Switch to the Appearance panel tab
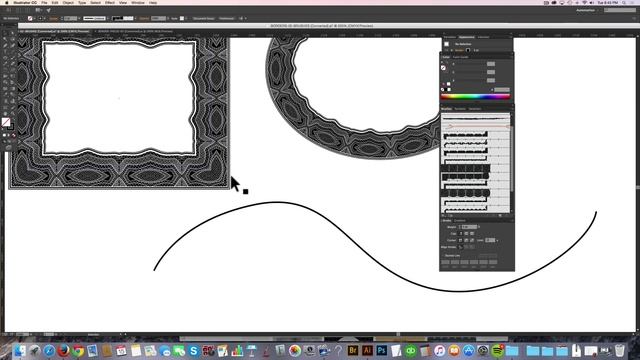 pyautogui.click(x=467, y=37)
